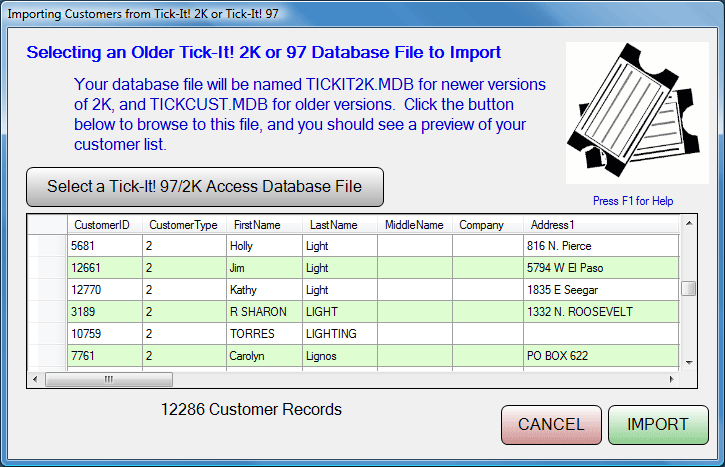725x467 pixels.
Task: Click the cell '5681'
Action: pos(105,246)
